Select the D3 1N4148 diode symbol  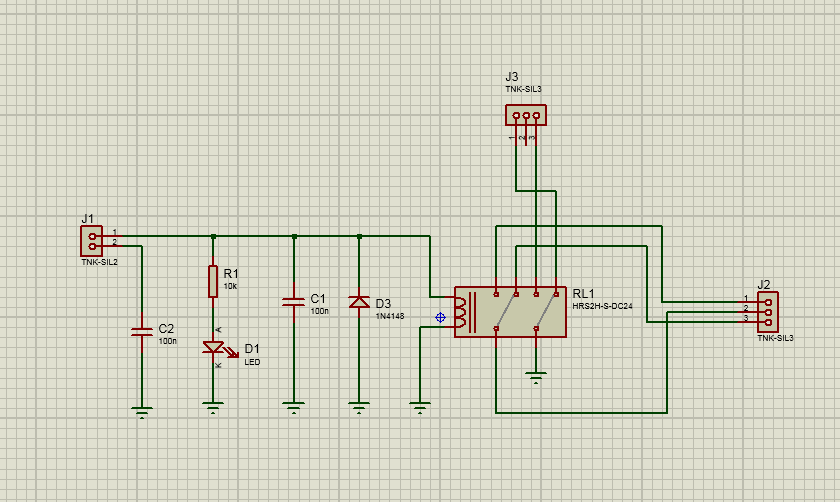click(x=359, y=302)
